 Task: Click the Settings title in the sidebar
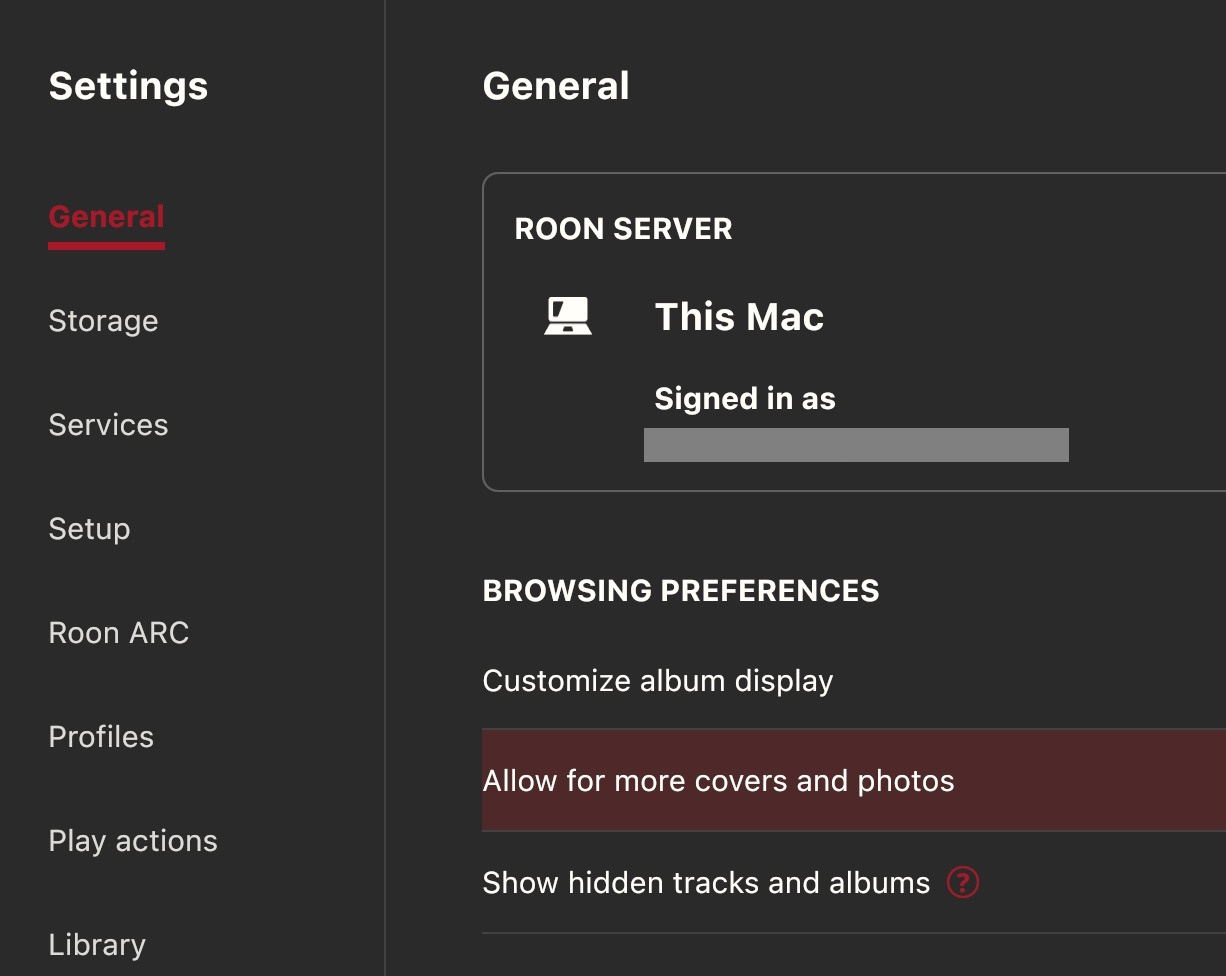128,87
